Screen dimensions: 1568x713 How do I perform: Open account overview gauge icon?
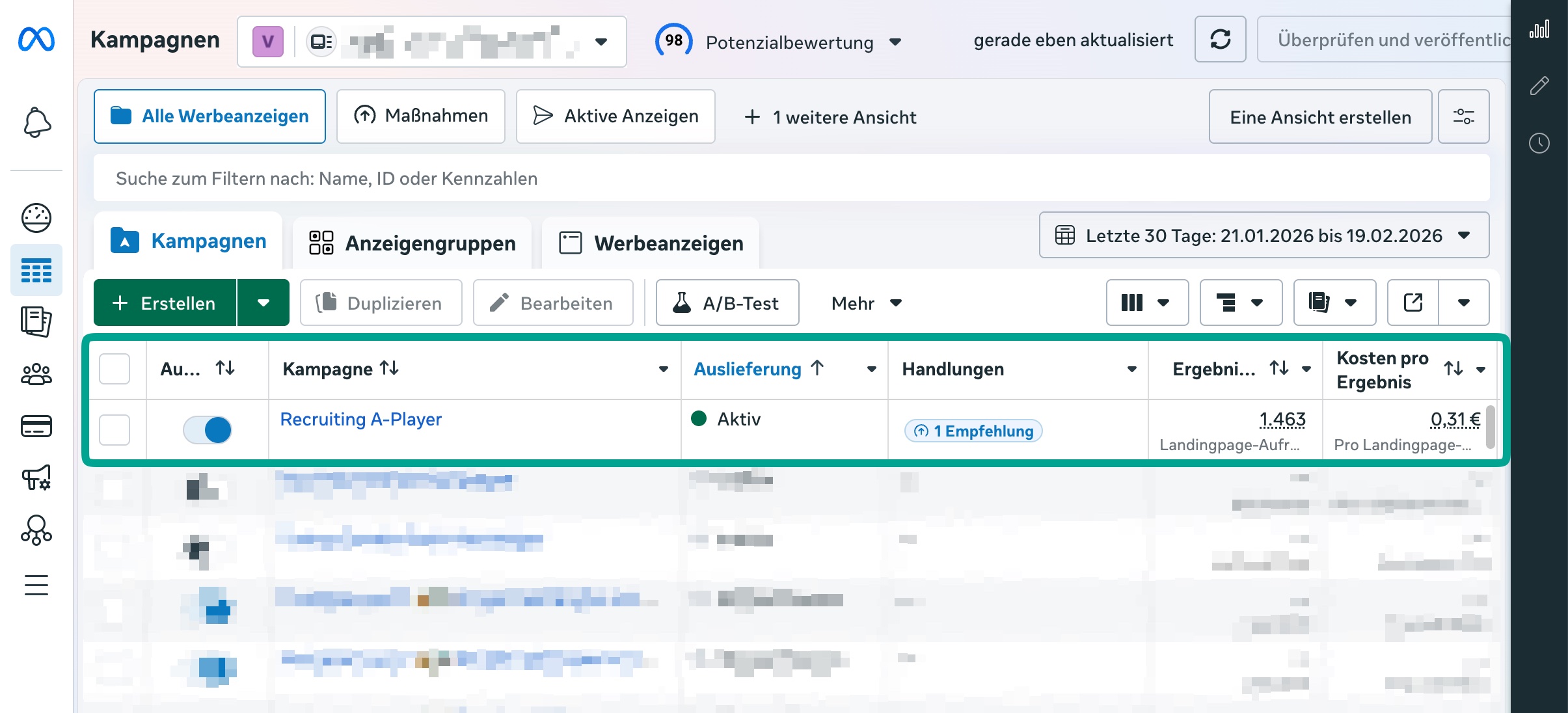click(x=36, y=218)
